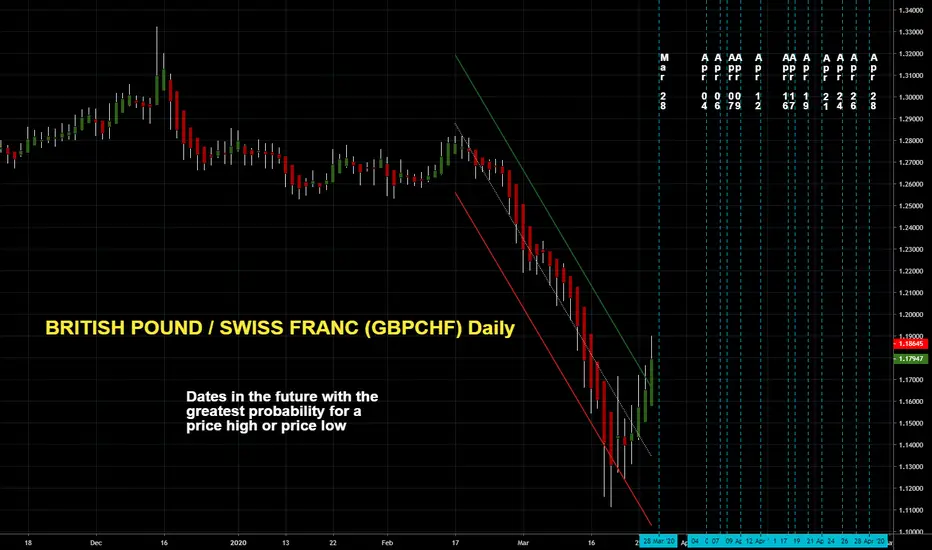The width and height of the screenshot is (932, 550).
Task: Click the vertical 'Apr 24' text annotation
Action: 840,81
